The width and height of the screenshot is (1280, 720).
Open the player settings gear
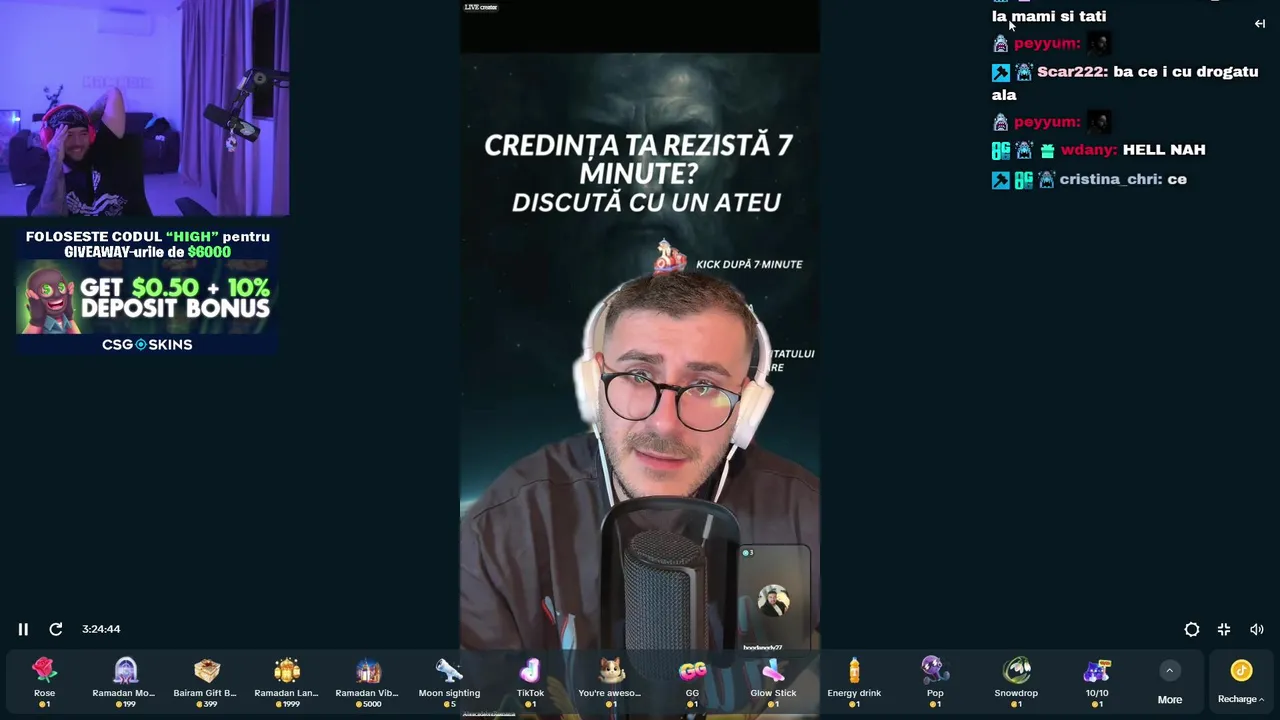tap(1192, 629)
